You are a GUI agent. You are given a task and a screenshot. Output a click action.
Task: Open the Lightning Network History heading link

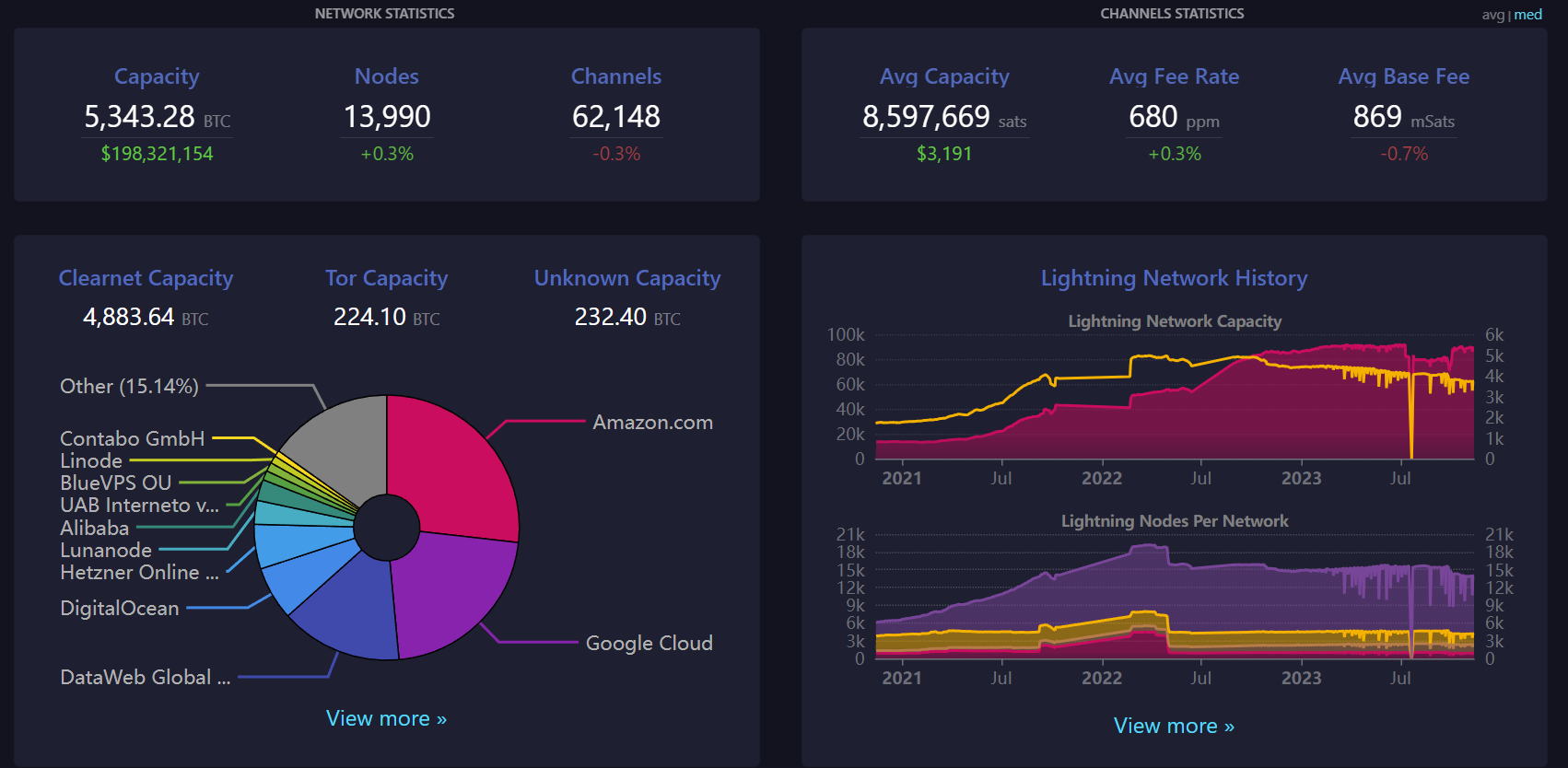point(1174,278)
